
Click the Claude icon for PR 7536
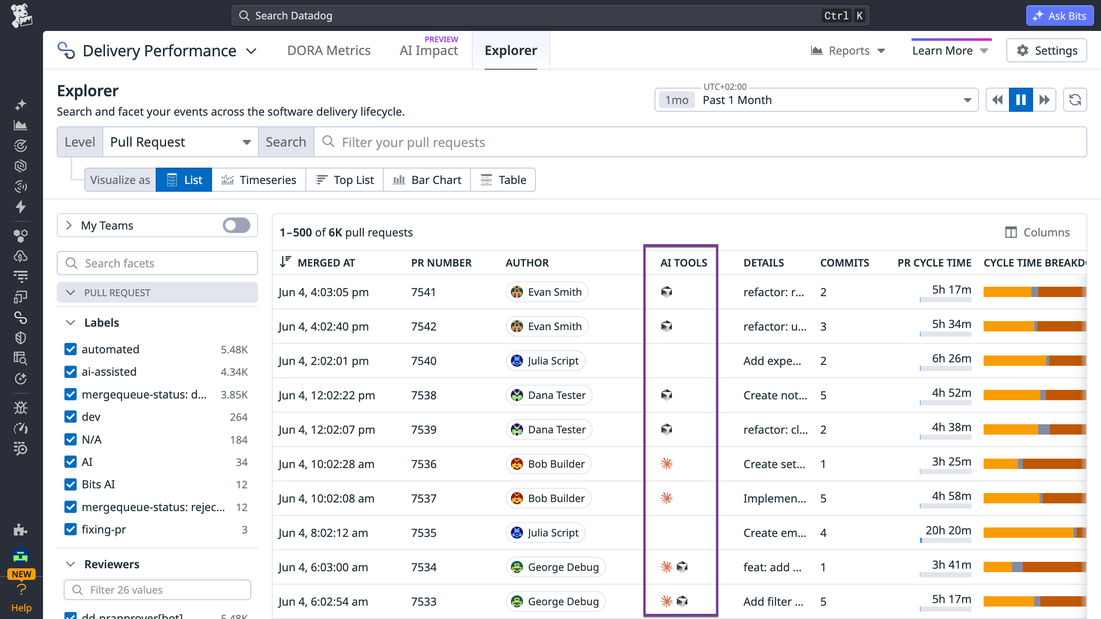(666, 464)
